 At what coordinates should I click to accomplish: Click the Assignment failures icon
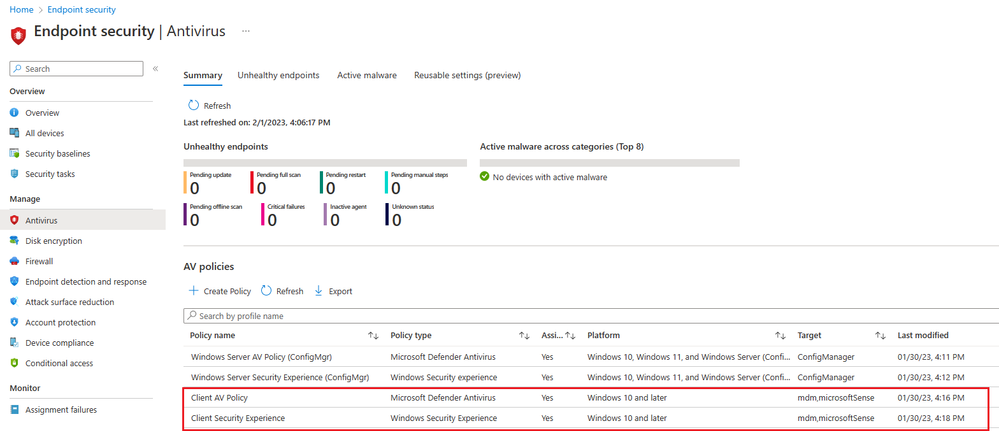(x=14, y=410)
